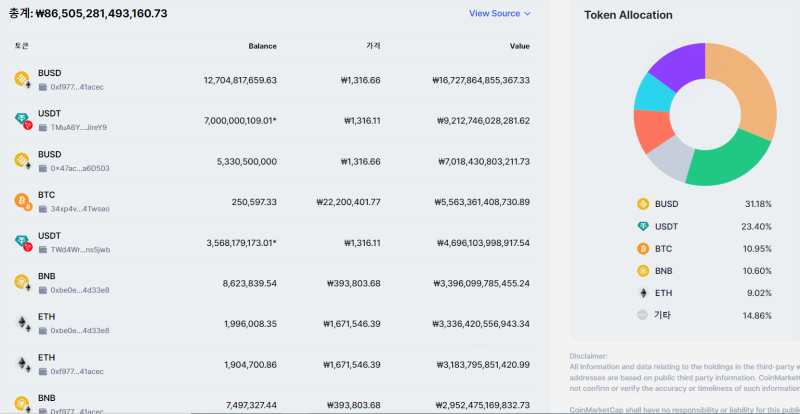Click balance value 7,497,327.44
This screenshot has height=414, width=800.
pyautogui.click(x=251, y=405)
